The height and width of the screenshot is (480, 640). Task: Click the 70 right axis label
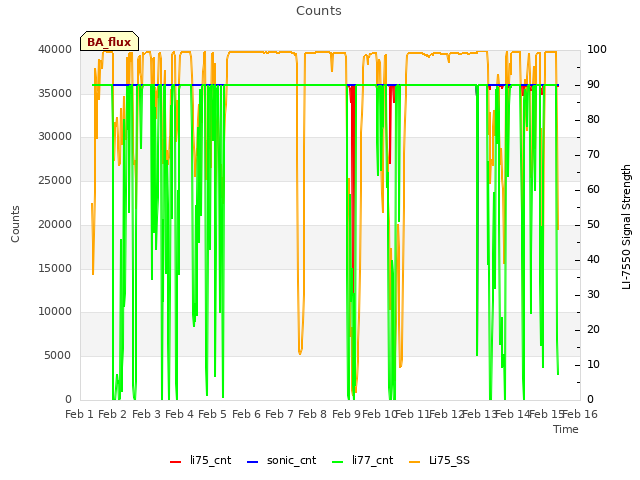pyautogui.click(x=593, y=155)
